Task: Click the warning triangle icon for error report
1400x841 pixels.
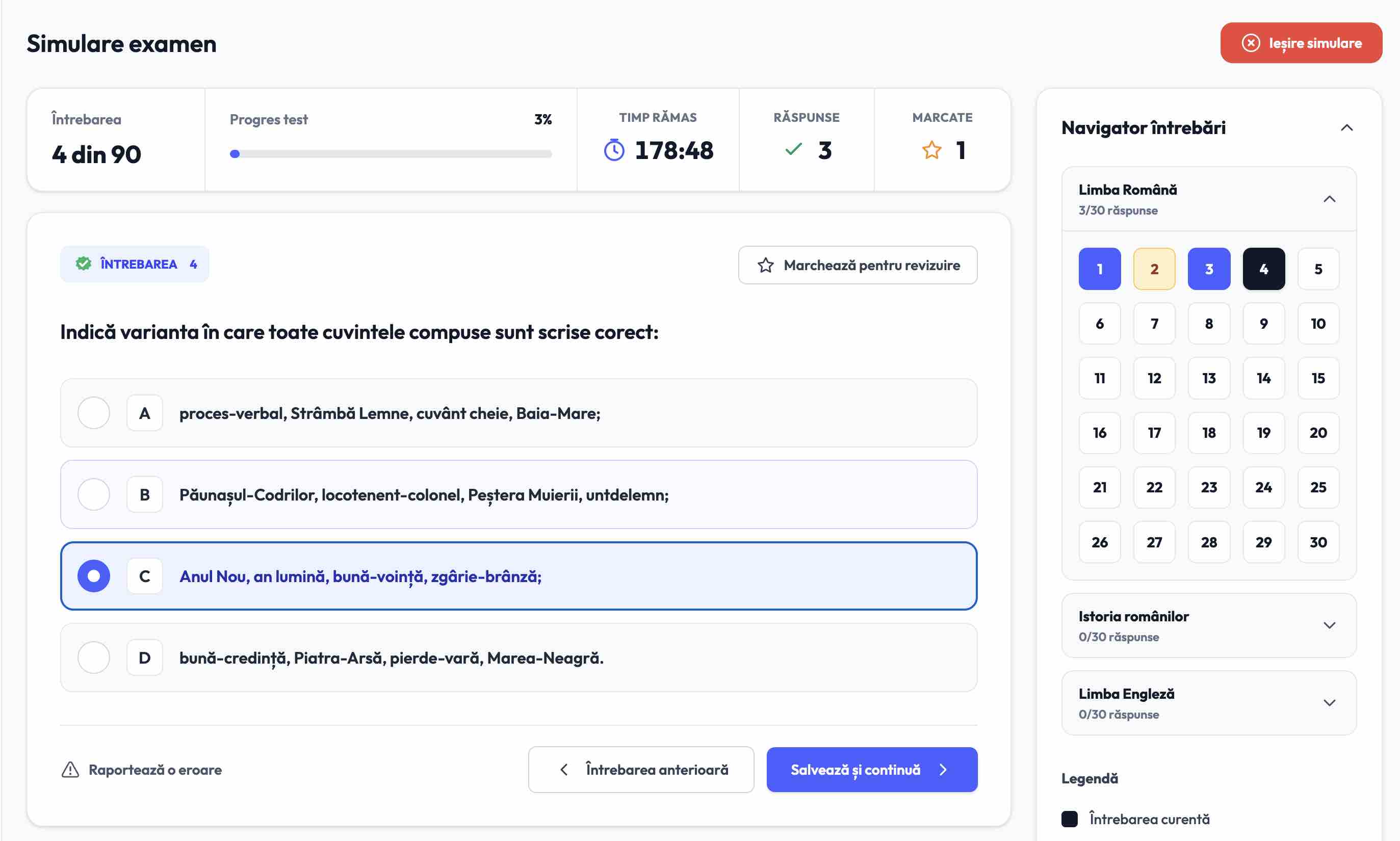Action: [x=70, y=770]
